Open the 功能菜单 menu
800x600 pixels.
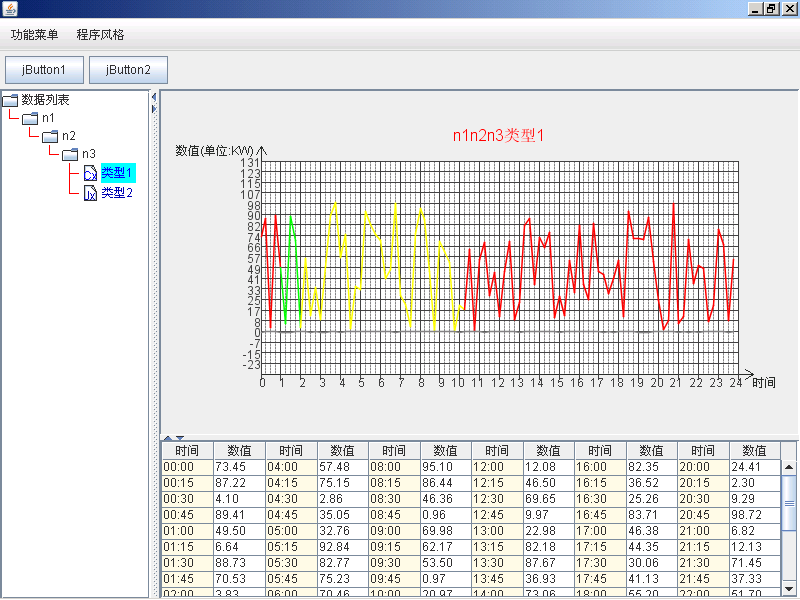pyautogui.click(x=33, y=34)
